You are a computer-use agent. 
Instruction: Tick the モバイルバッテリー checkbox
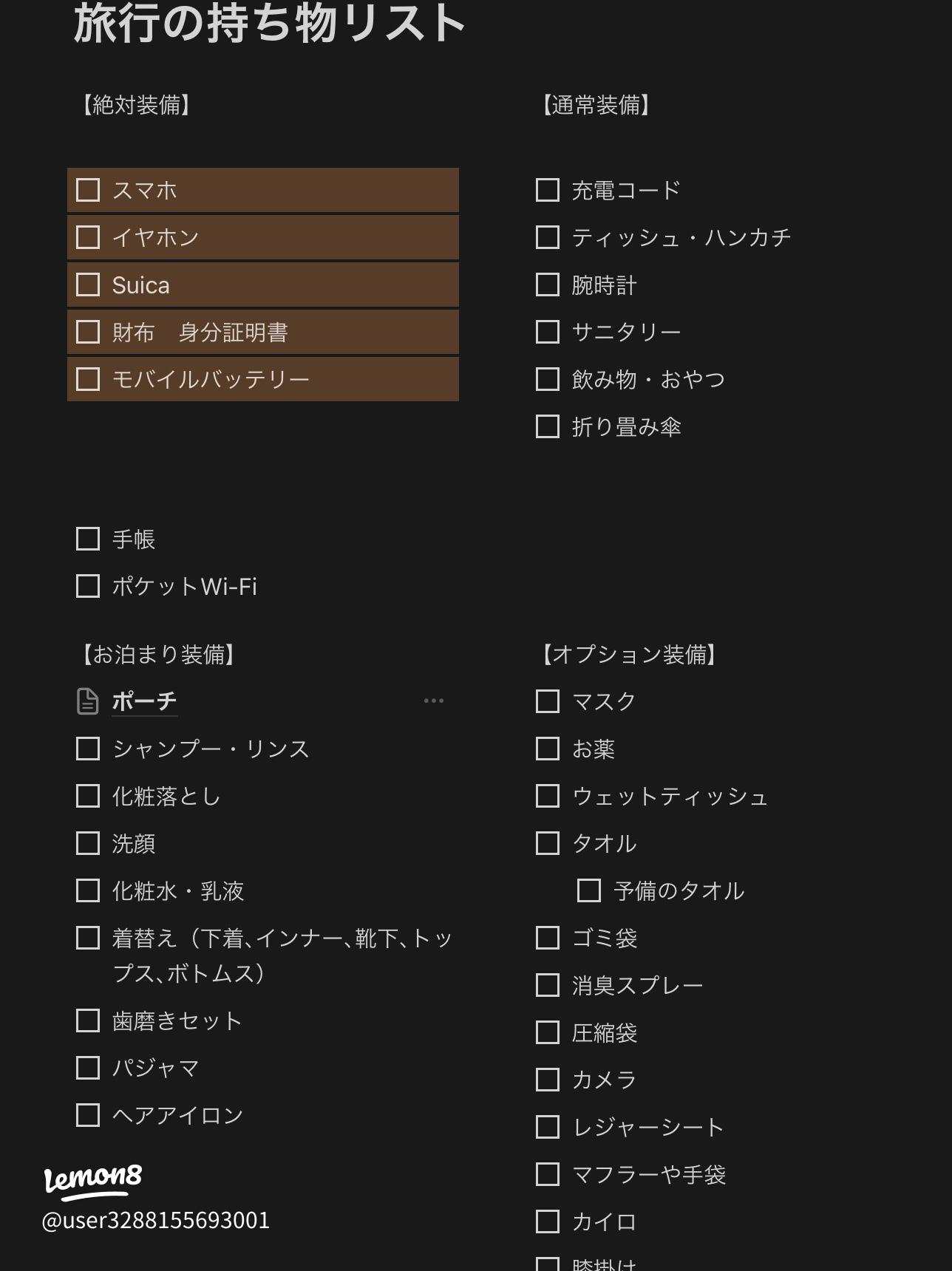pyautogui.click(x=88, y=379)
